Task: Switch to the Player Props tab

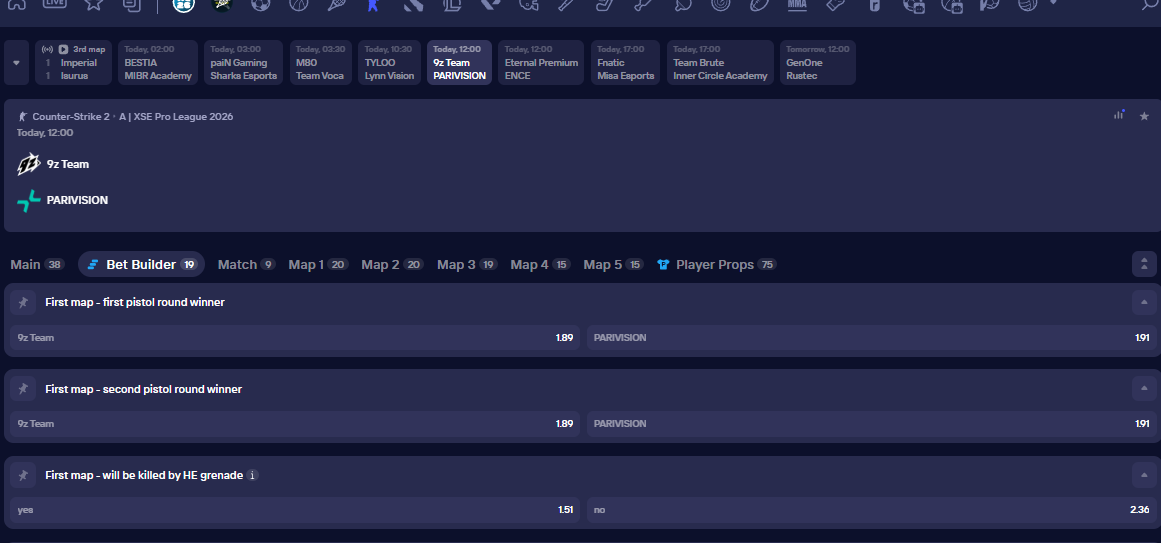Action: click(x=717, y=264)
